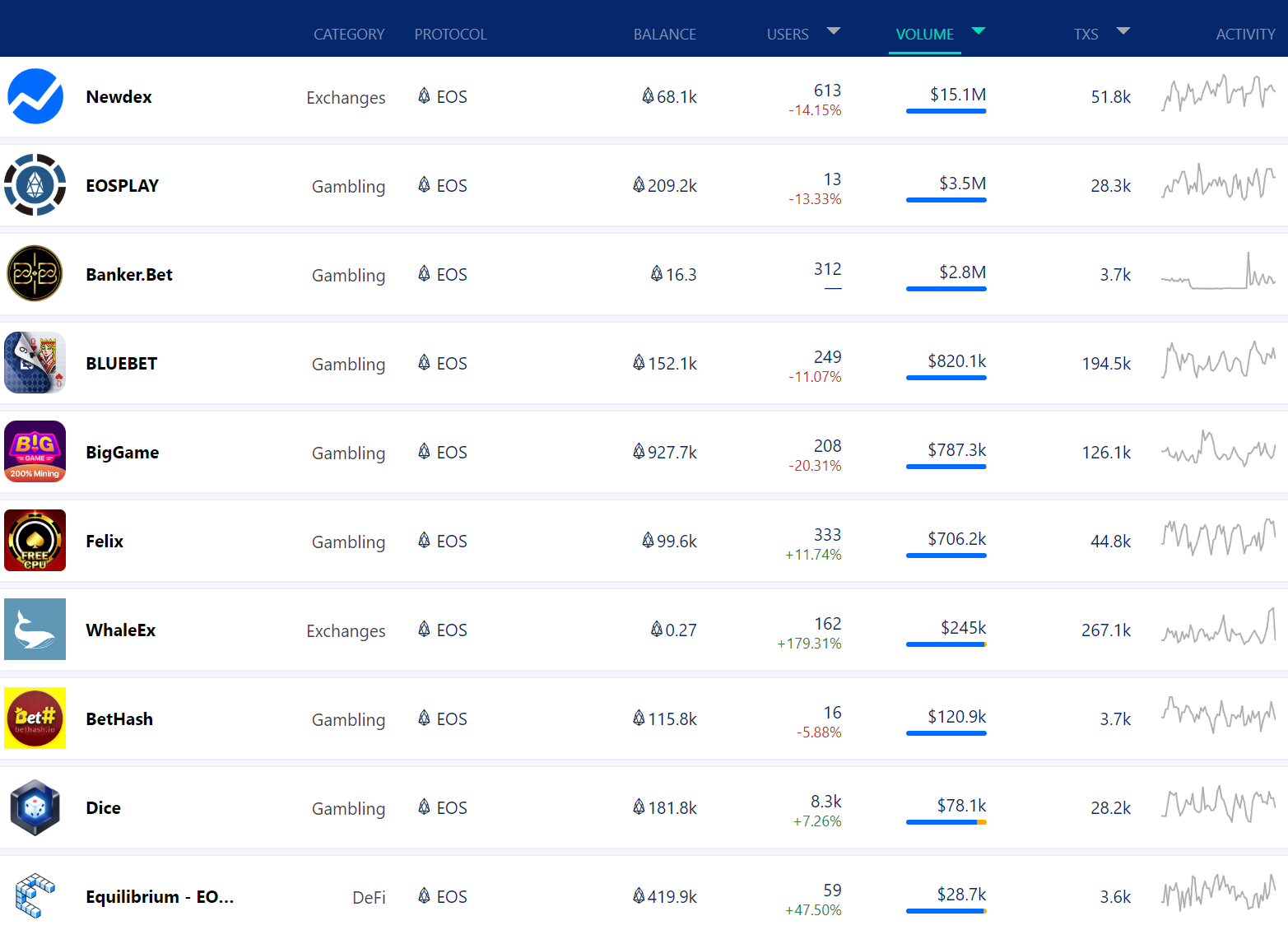The width and height of the screenshot is (1288, 930).
Task: Click the ACTIVITY column header
Action: [1245, 35]
